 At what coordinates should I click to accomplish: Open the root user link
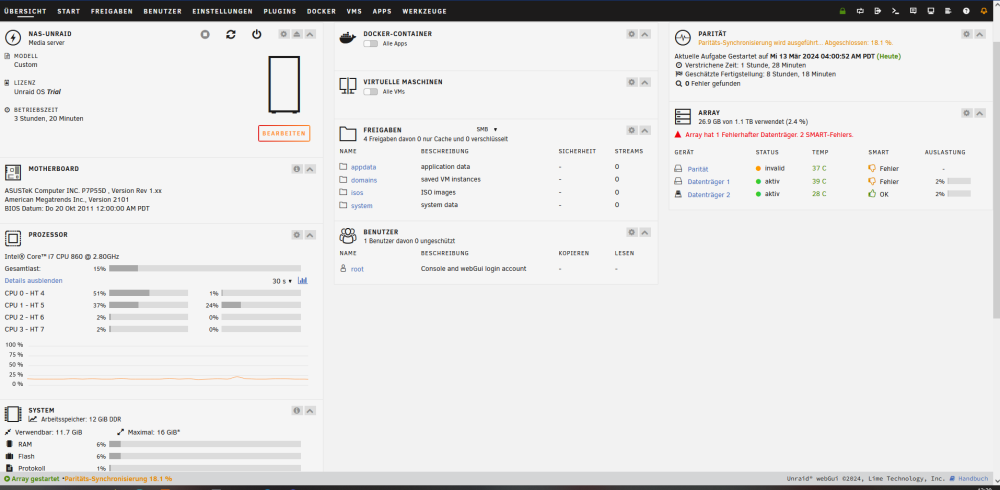click(x=357, y=269)
